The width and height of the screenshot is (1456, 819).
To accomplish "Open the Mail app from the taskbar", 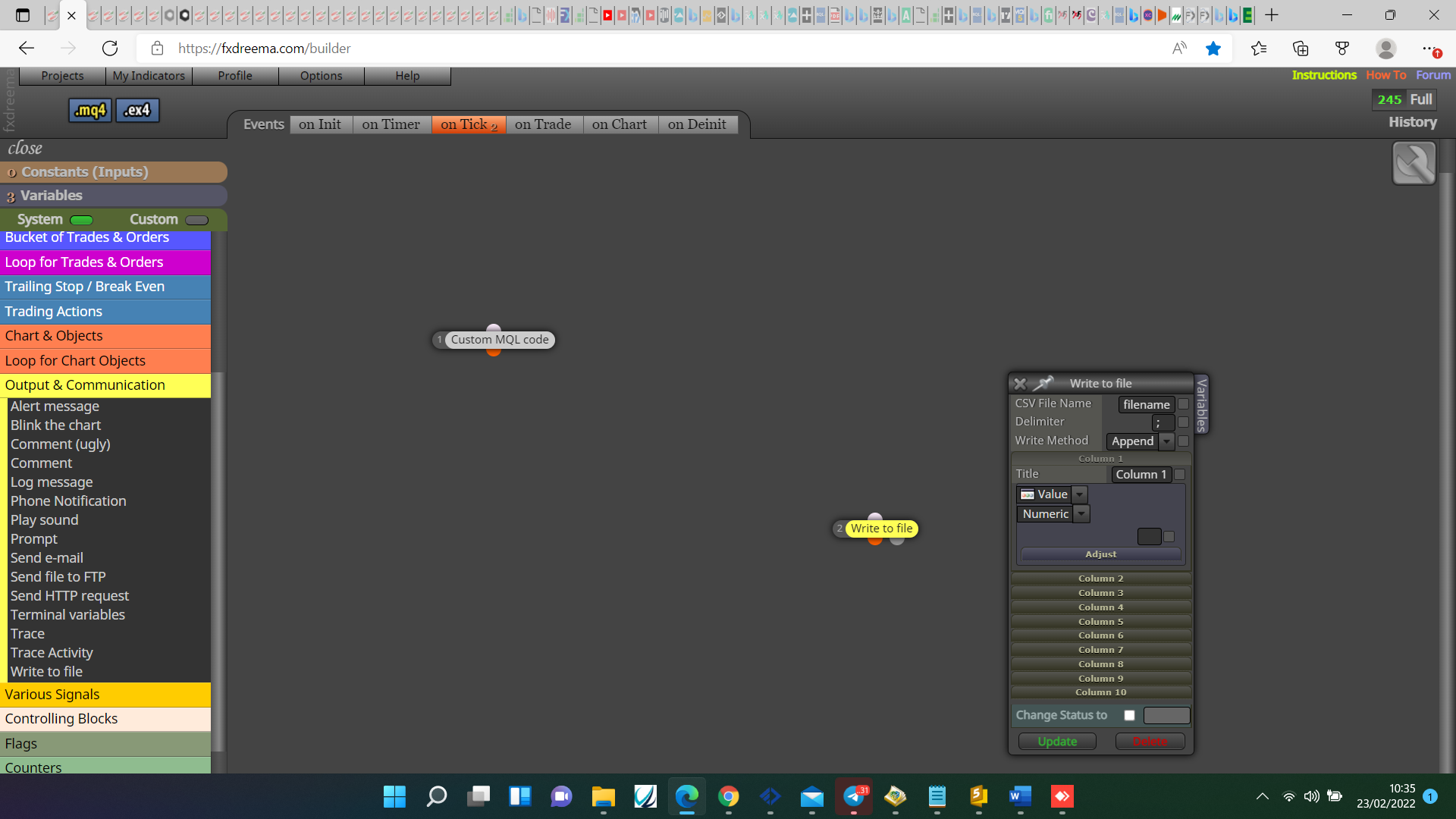I will click(812, 796).
